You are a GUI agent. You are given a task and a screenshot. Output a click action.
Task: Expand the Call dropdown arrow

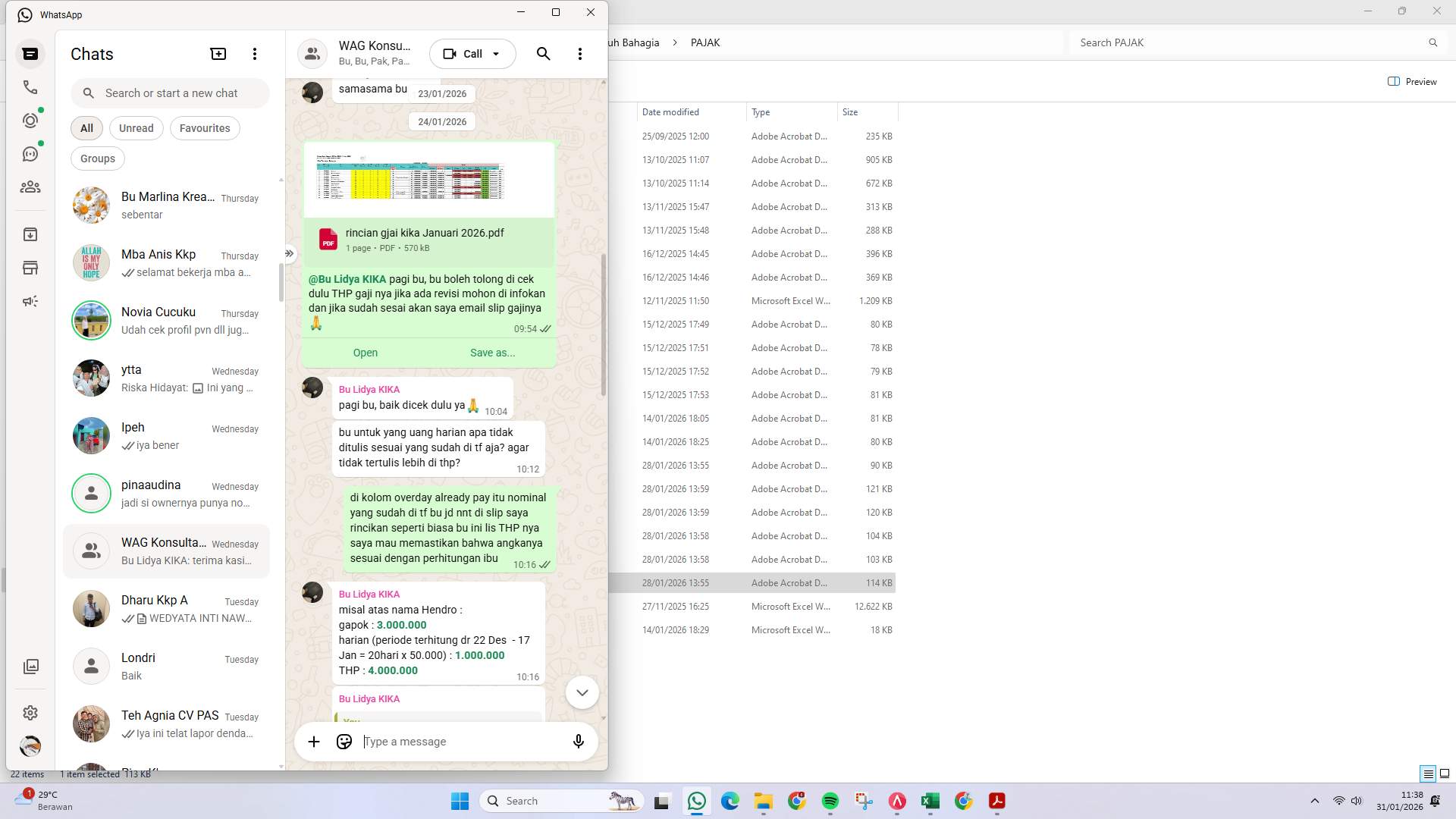tap(496, 53)
